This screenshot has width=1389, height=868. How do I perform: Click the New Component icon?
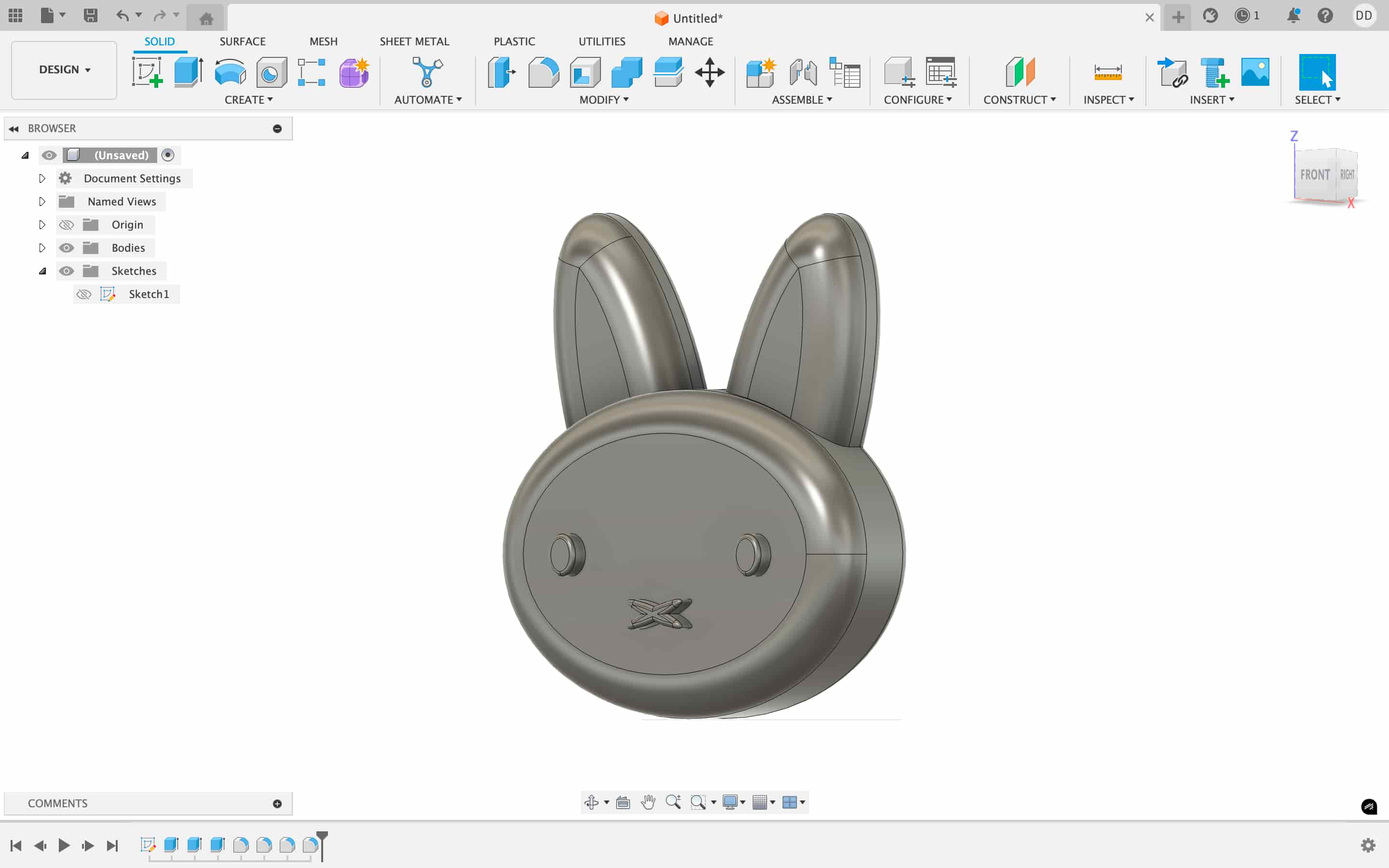[761, 72]
